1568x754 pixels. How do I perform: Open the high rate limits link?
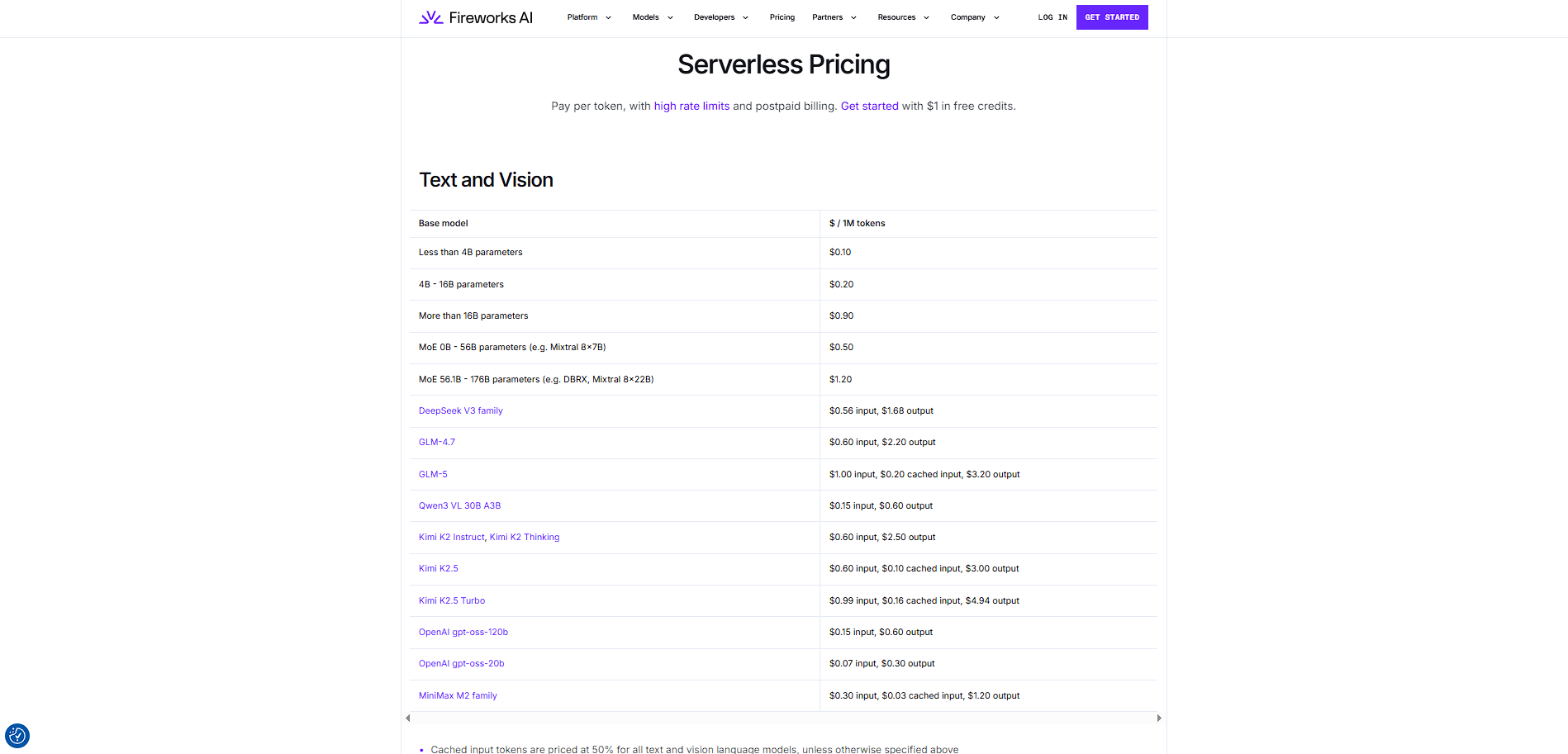tap(691, 107)
